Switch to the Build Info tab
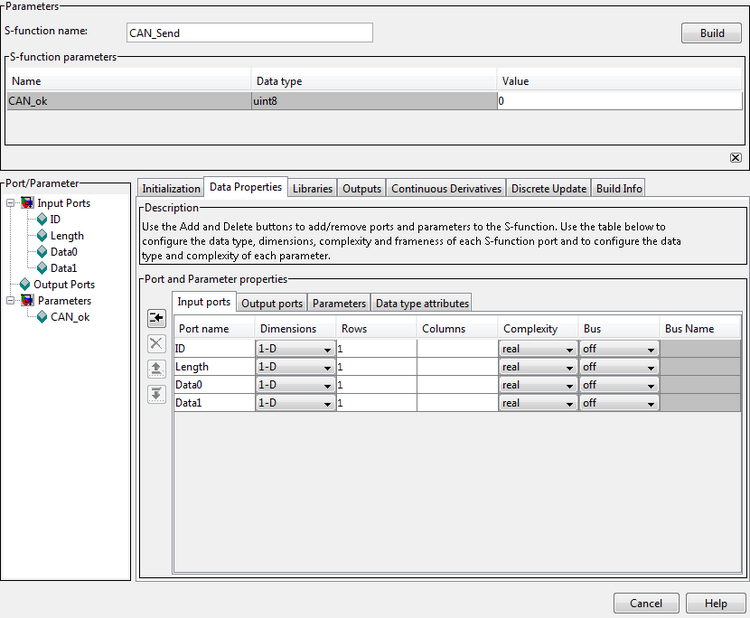The image size is (750, 618). [x=619, y=188]
